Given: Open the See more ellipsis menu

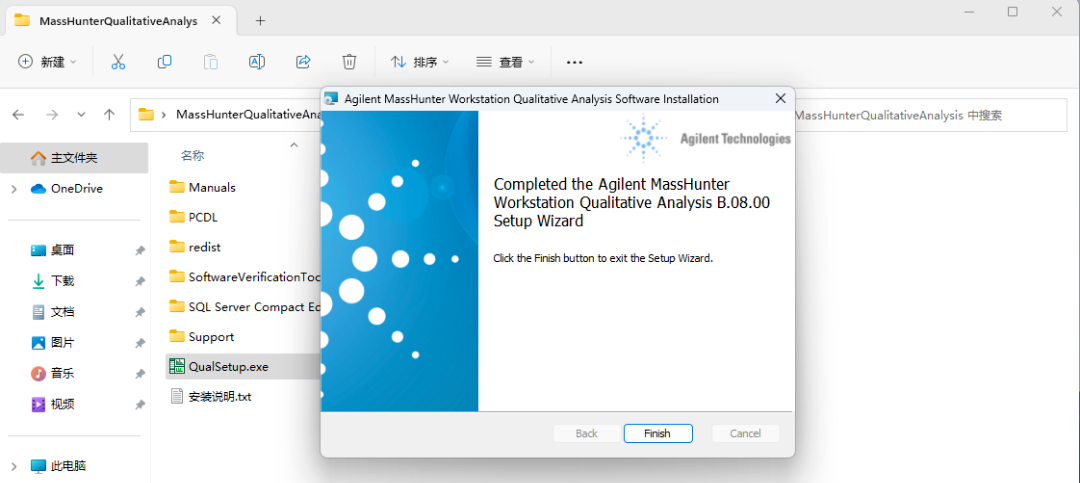Looking at the screenshot, I should tap(574, 62).
